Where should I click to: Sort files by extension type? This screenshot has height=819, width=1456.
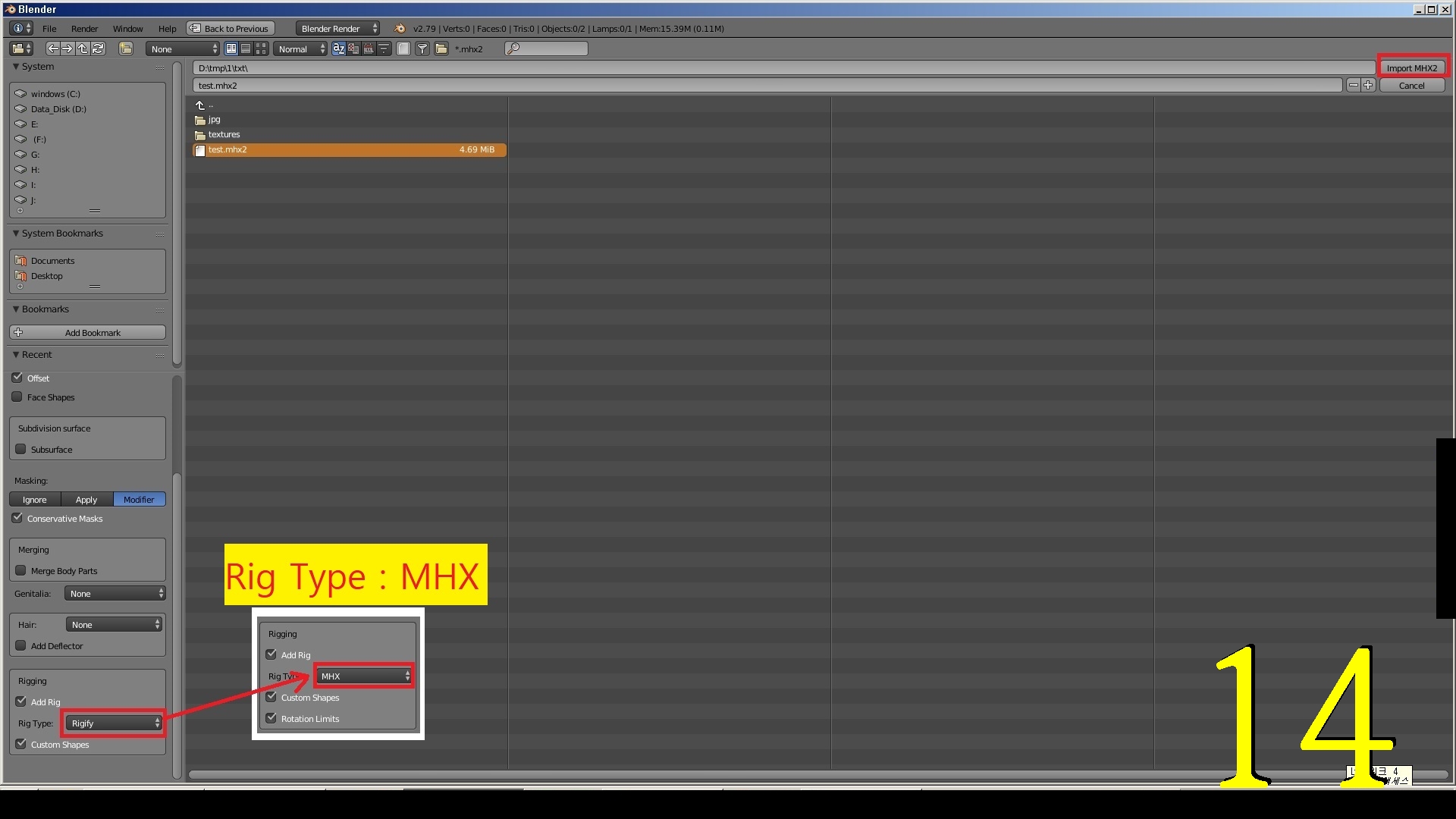353,49
